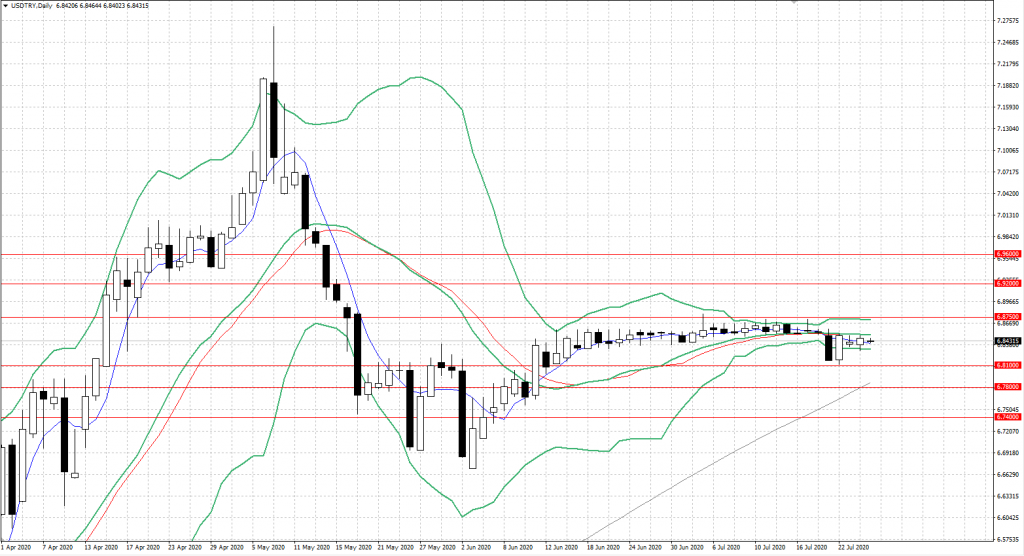Click the 6.60240 price scale value
This screenshot has height=556, width=1024.
tap(1008, 518)
